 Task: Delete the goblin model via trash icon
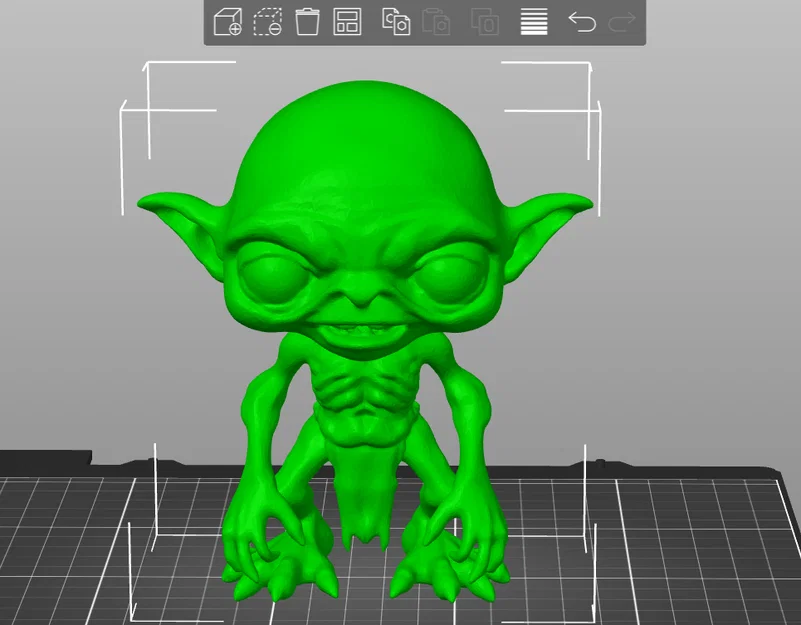tap(307, 23)
